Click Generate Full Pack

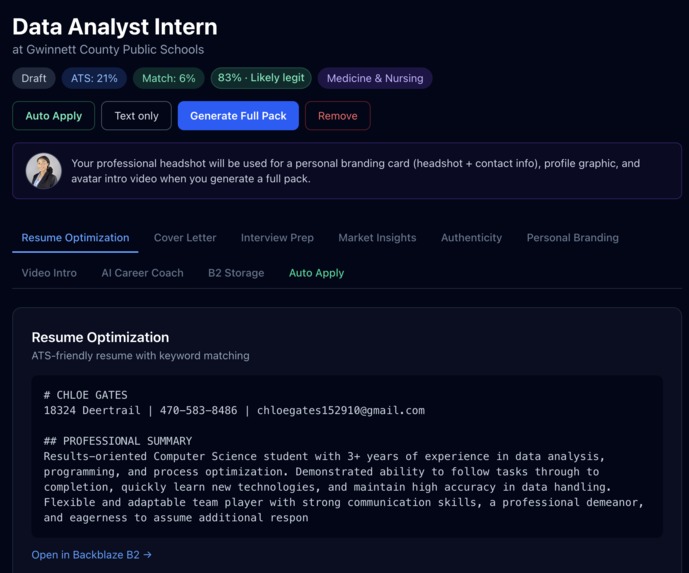click(x=238, y=116)
